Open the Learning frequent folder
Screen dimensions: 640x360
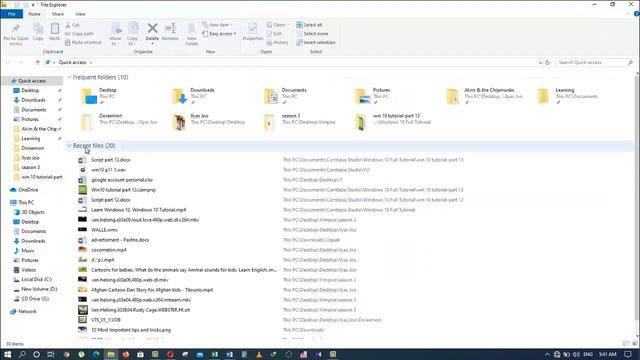(x=568, y=96)
